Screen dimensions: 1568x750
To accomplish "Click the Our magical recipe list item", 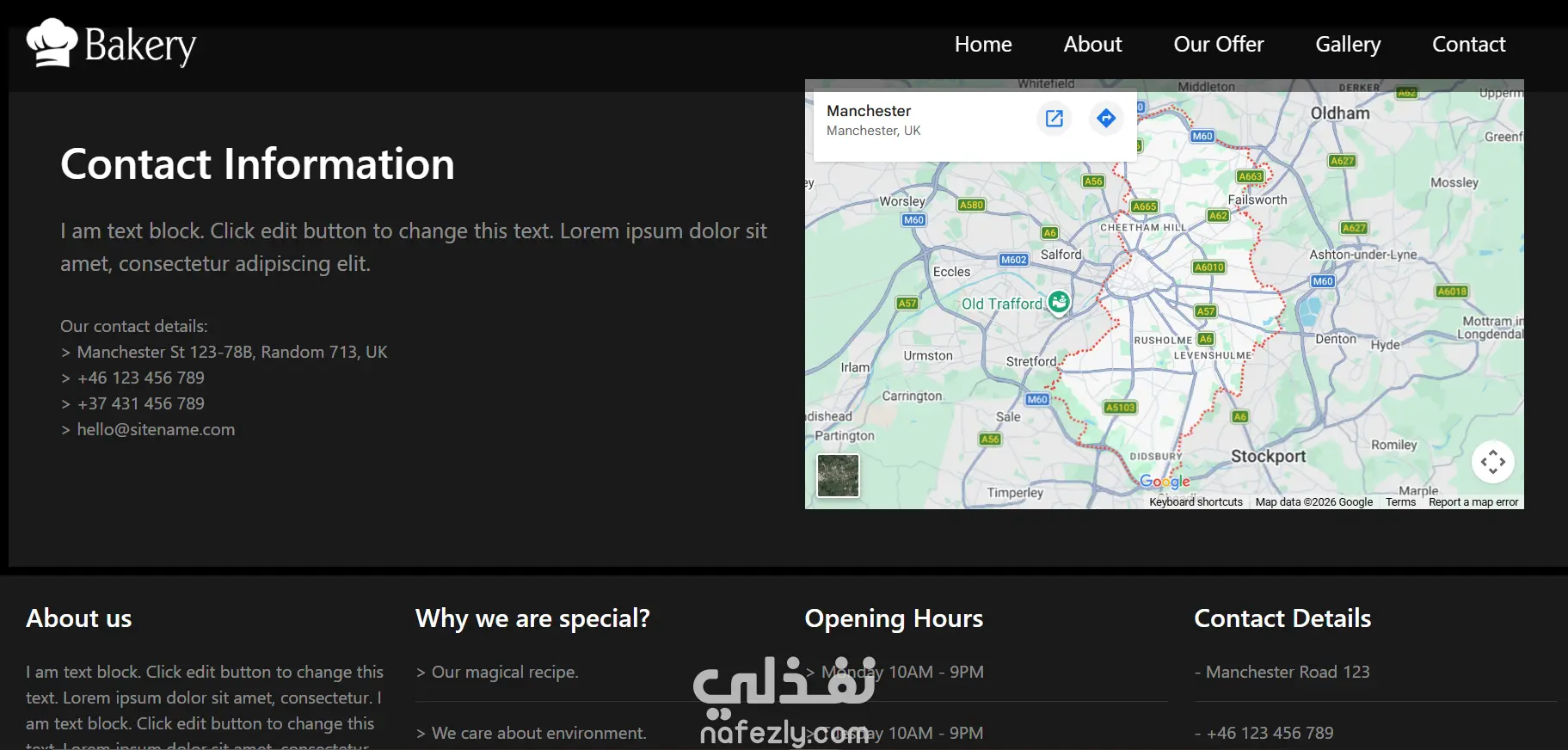I will pyautogui.click(x=505, y=672).
